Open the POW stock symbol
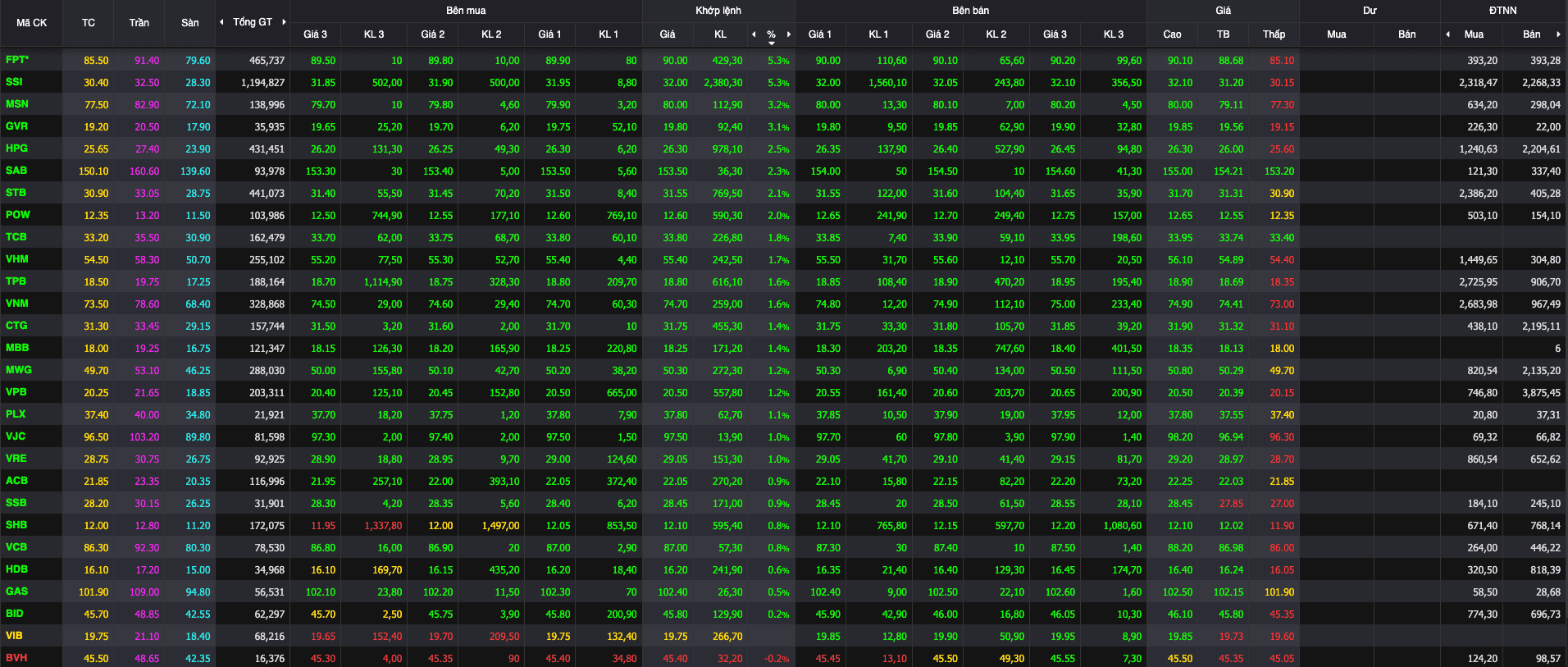Image resolution: width=1568 pixels, height=667 pixels. click(17, 215)
